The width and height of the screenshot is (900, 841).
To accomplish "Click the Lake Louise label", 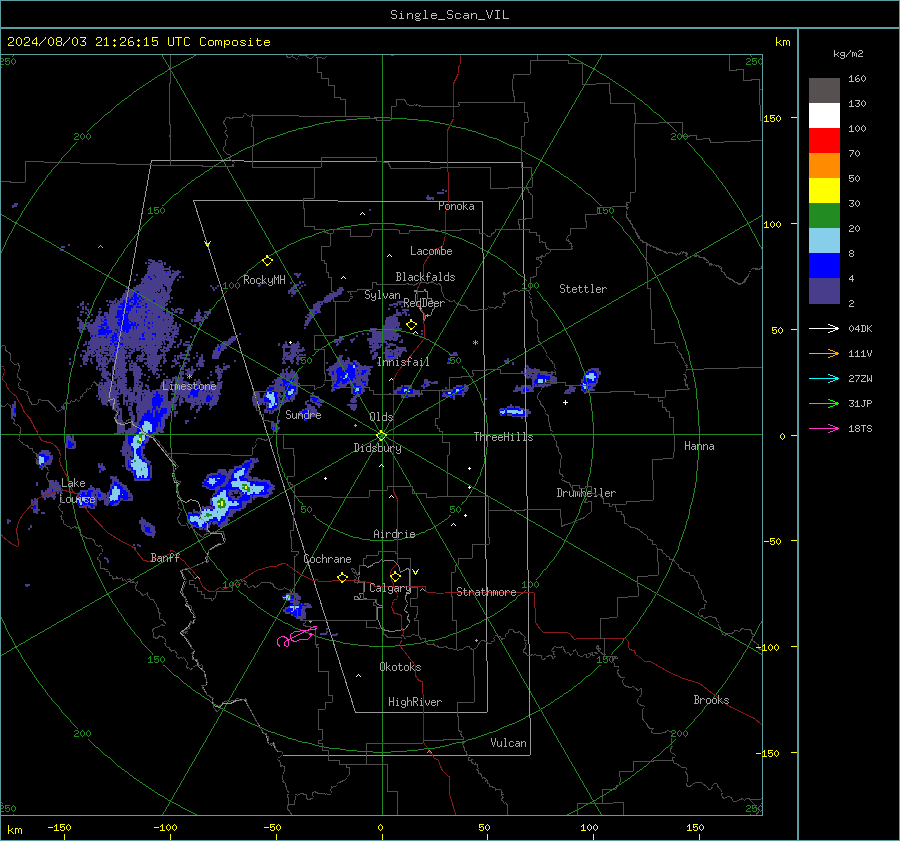I will pos(76,491).
